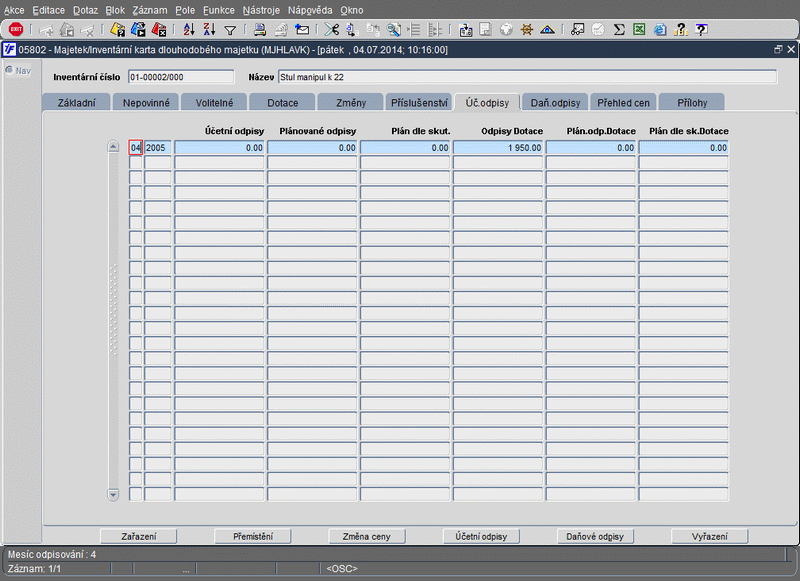The height and width of the screenshot is (581, 800).
Task: Click the Název field with Stul manipul
Action: click(x=528, y=77)
